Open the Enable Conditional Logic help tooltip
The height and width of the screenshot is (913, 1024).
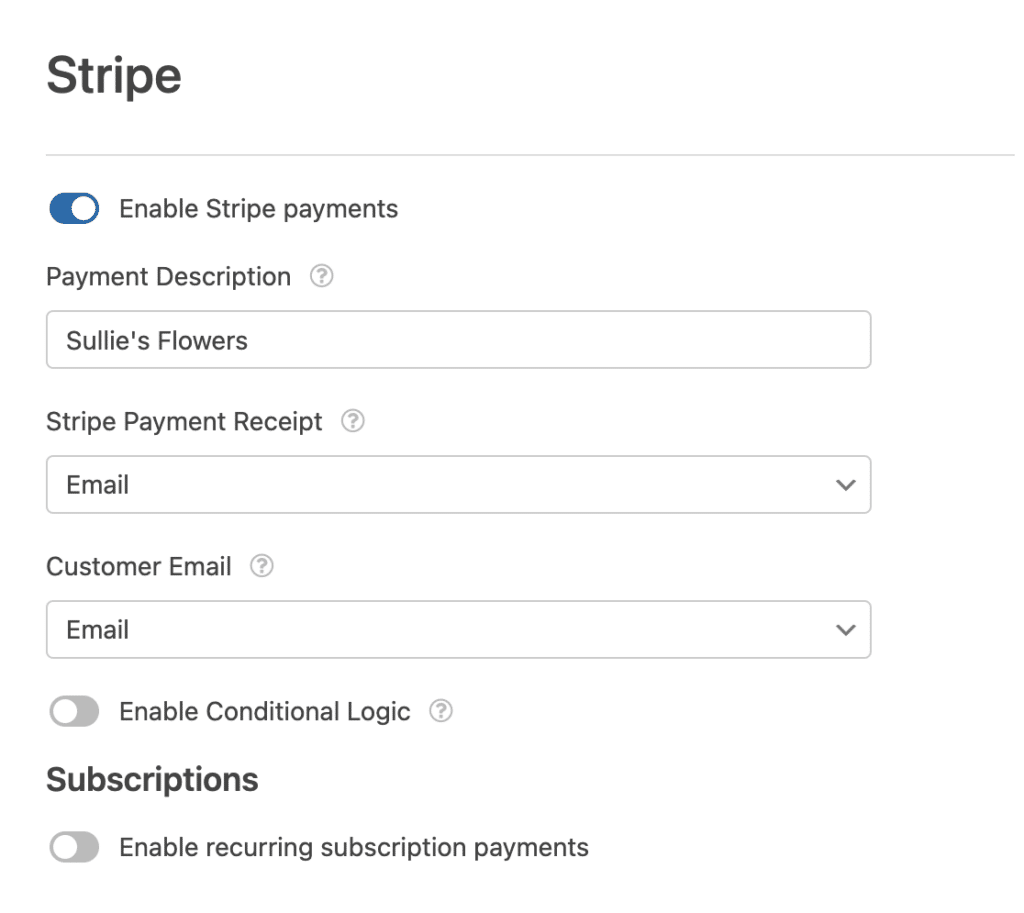tap(442, 711)
